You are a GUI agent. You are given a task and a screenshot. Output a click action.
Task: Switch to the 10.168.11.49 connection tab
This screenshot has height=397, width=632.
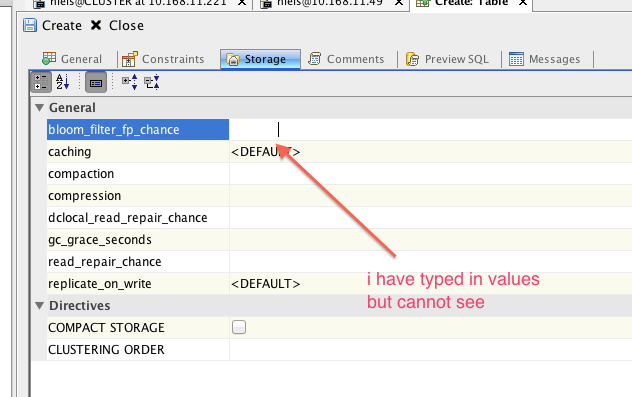point(330,3)
